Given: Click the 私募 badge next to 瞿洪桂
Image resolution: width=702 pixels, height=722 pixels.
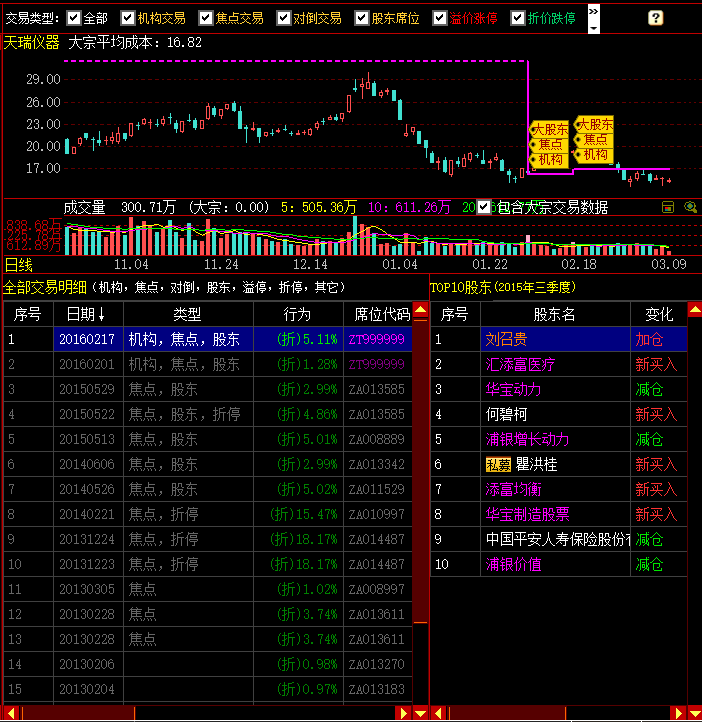Looking at the screenshot, I should pyautogui.click(x=498, y=464).
